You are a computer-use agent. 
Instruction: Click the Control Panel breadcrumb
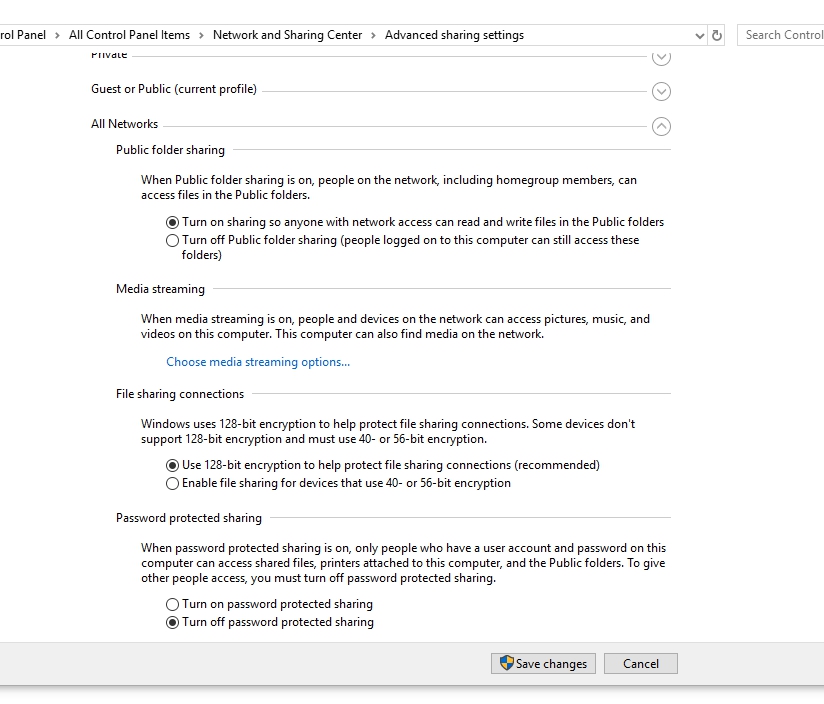click(23, 35)
